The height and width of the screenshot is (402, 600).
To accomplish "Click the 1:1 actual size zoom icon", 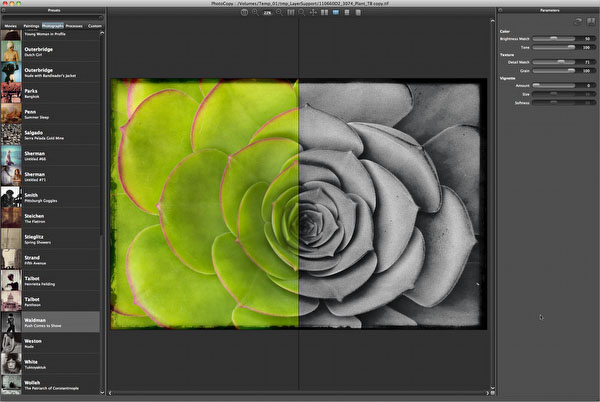I will 244,13.
